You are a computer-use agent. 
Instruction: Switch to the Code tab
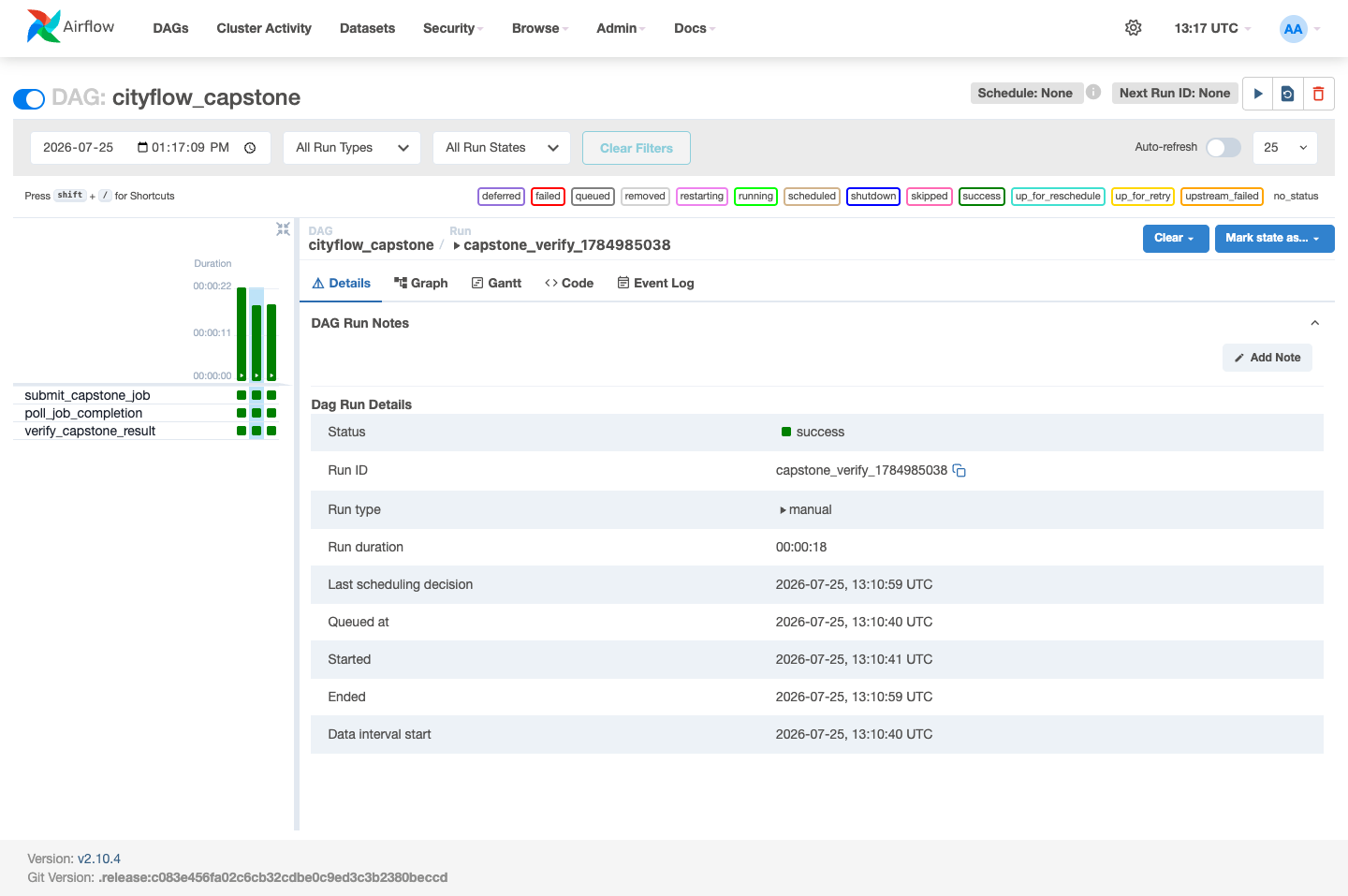point(569,284)
